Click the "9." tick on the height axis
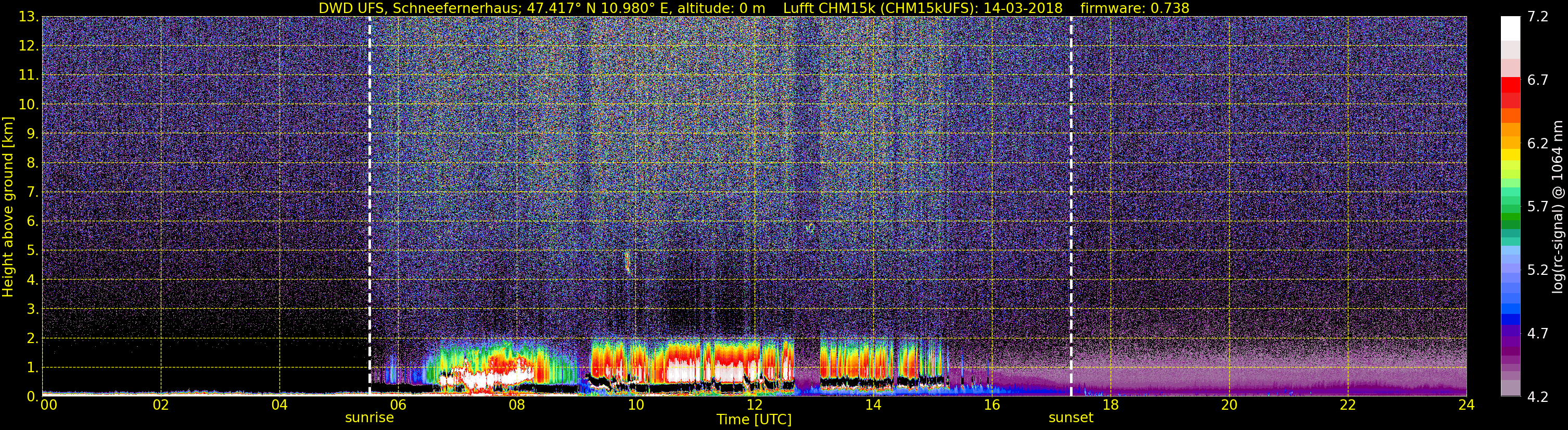Screen dimensions: 1568x430 pyautogui.click(x=32, y=134)
